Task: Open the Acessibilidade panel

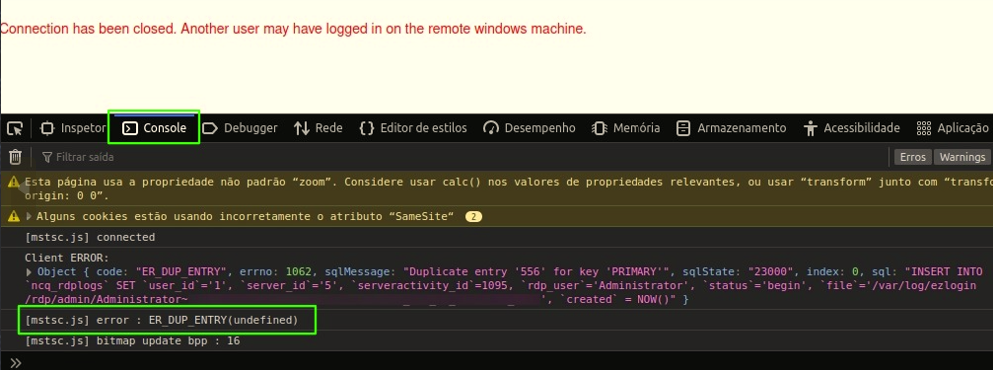Action: click(x=852, y=128)
